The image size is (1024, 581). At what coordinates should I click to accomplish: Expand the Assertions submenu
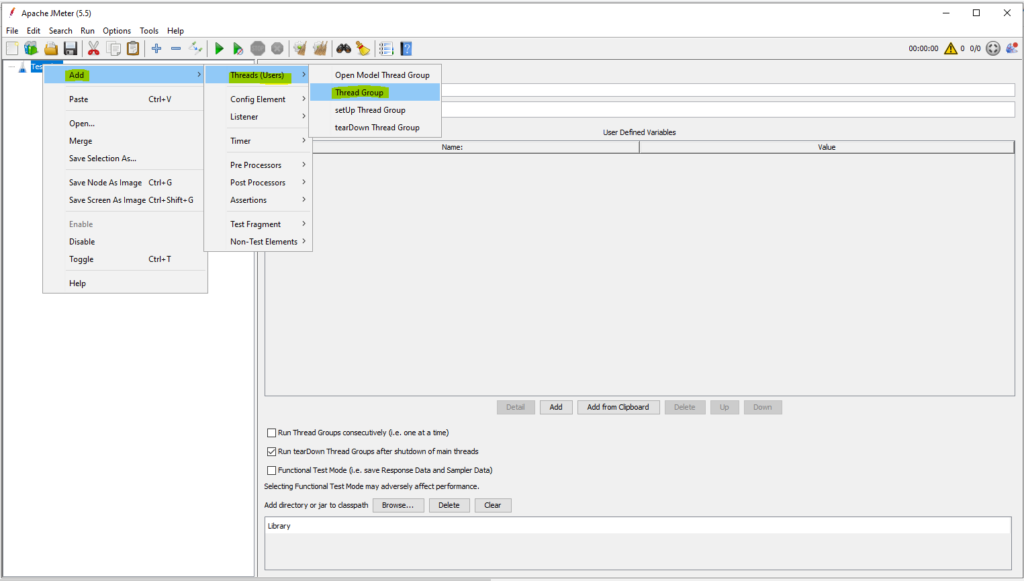point(249,200)
